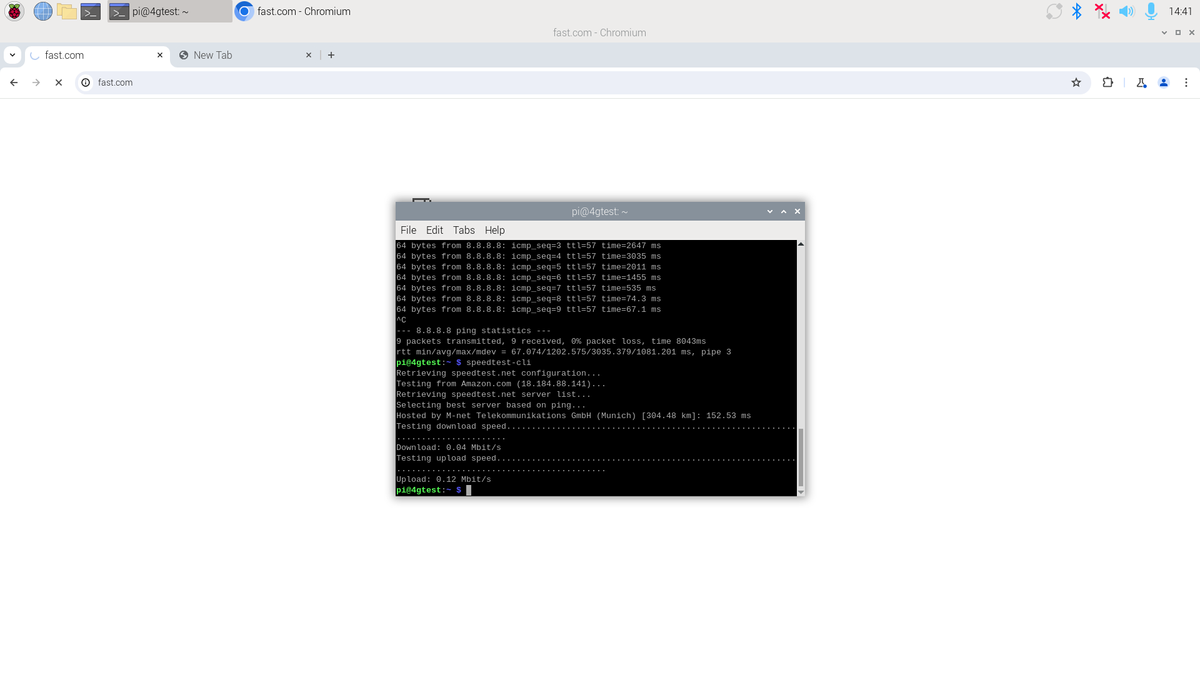Open the microphone input control
Viewport: 1200px width, 675px height.
coord(1151,12)
